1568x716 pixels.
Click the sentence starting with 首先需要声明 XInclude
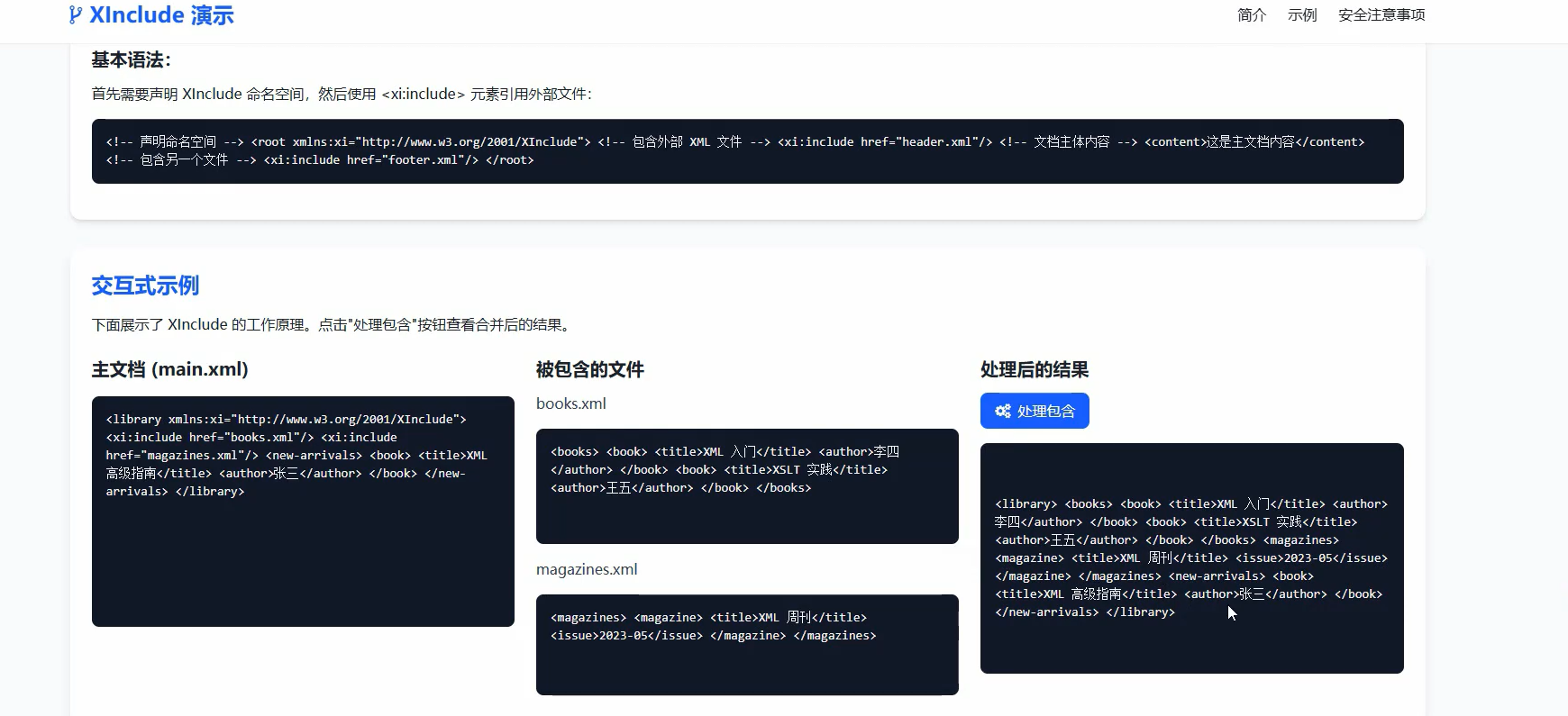click(x=342, y=94)
